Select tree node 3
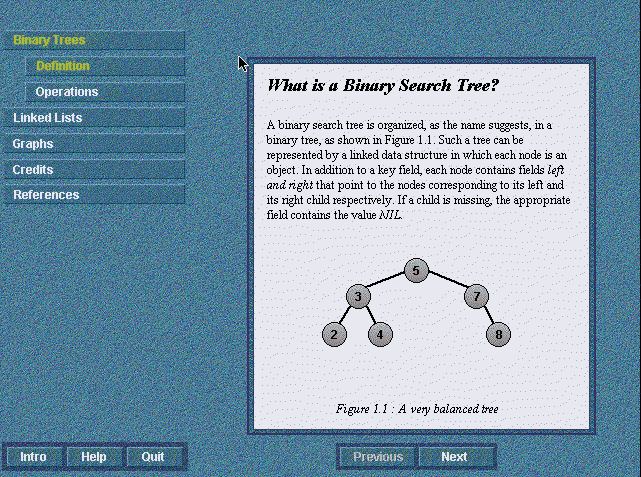The width and height of the screenshot is (641, 477). [358, 296]
